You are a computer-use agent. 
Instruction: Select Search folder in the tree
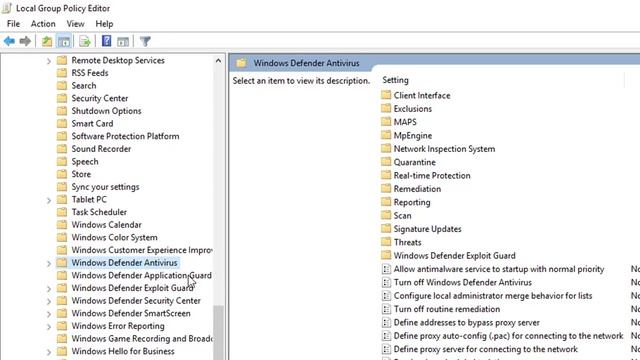(x=84, y=86)
